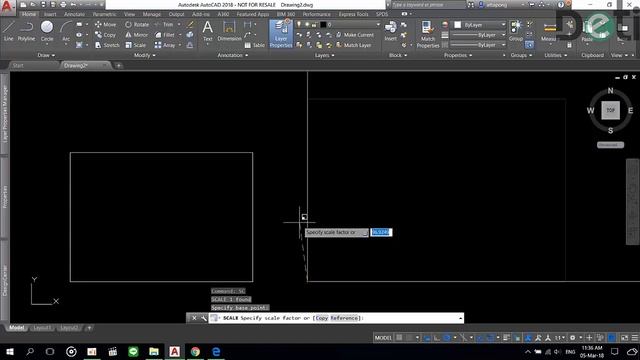Image resolution: width=640 pixels, height=360 pixels.
Task: Expand command line recent commands arrow
Action: [x=460, y=318]
